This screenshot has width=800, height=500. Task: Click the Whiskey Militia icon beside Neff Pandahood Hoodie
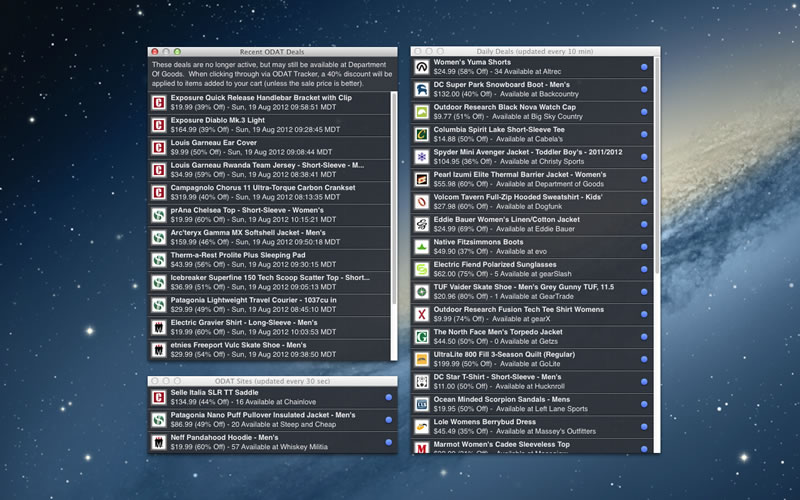click(159, 442)
